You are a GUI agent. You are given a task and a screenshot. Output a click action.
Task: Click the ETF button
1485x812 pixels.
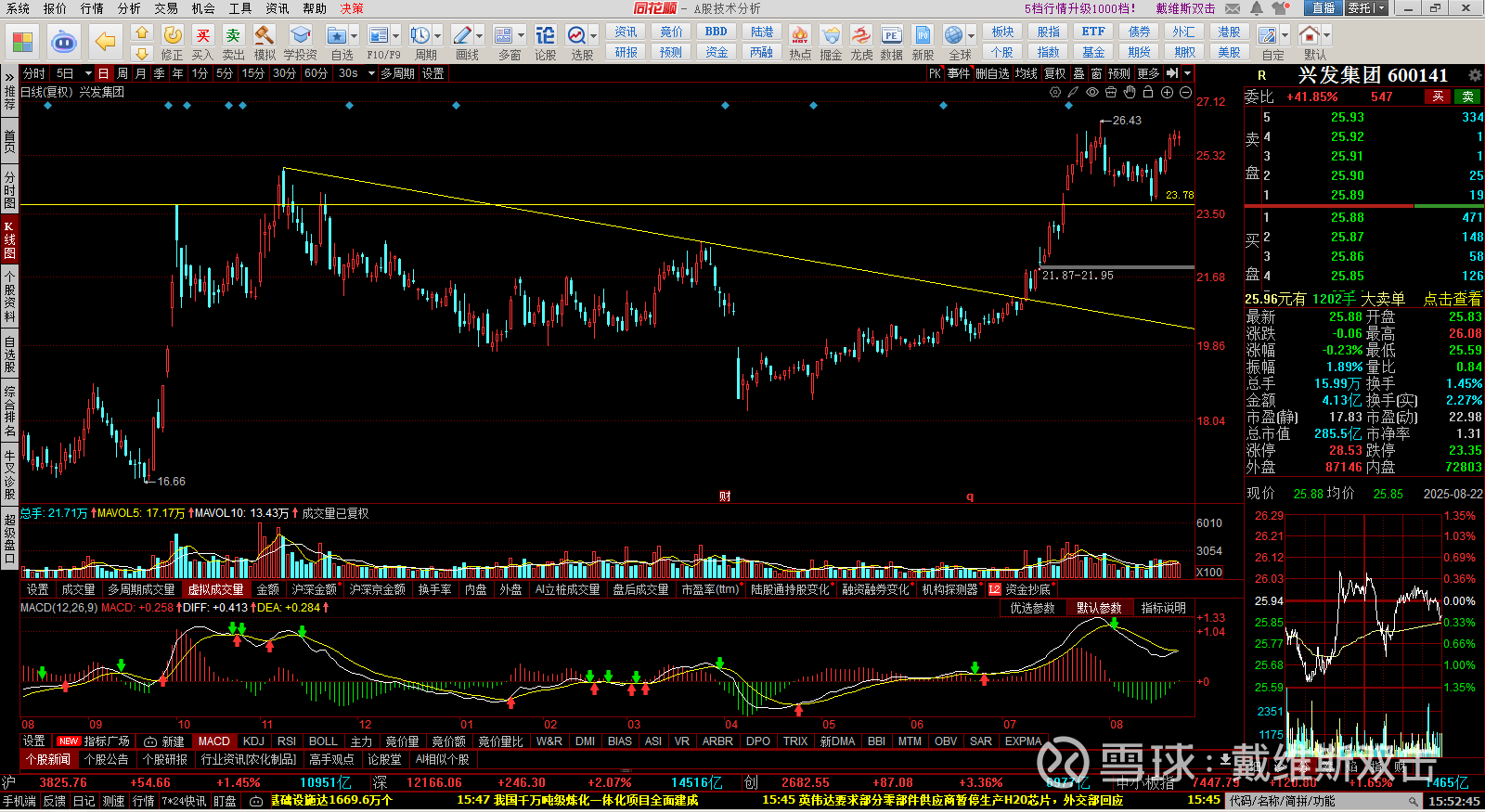(x=1093, y=32)
